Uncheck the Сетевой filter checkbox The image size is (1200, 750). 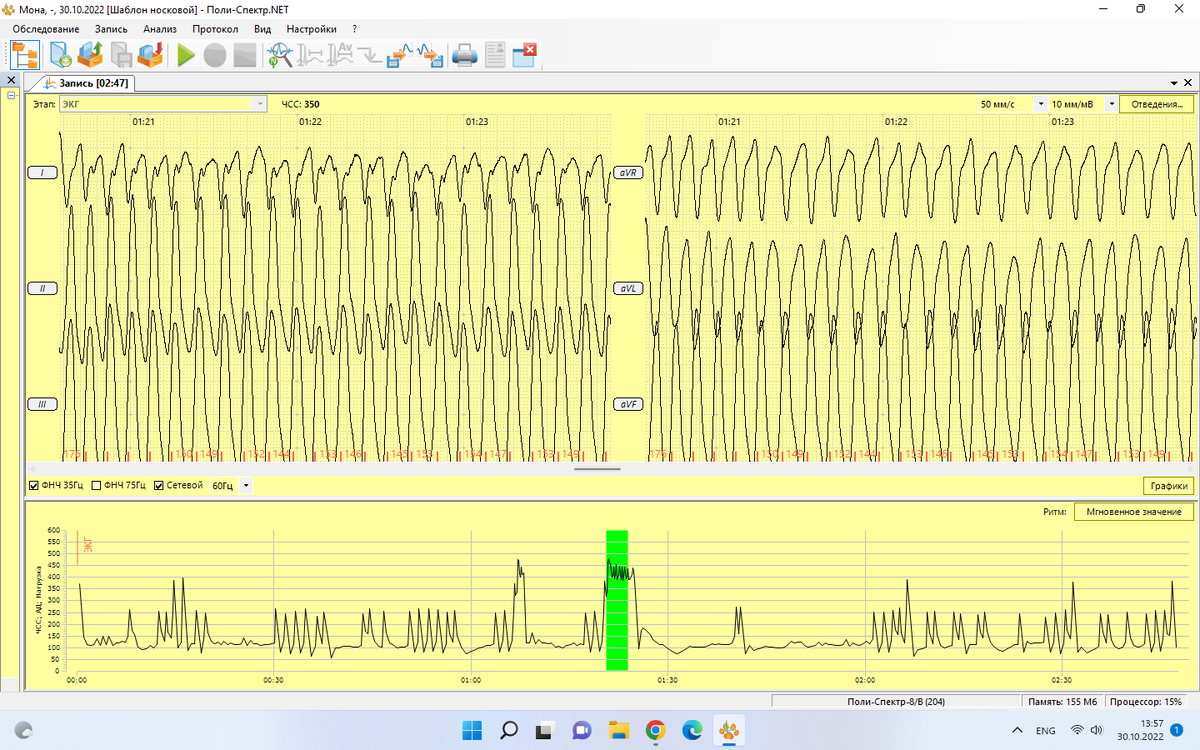click(159, 486)
